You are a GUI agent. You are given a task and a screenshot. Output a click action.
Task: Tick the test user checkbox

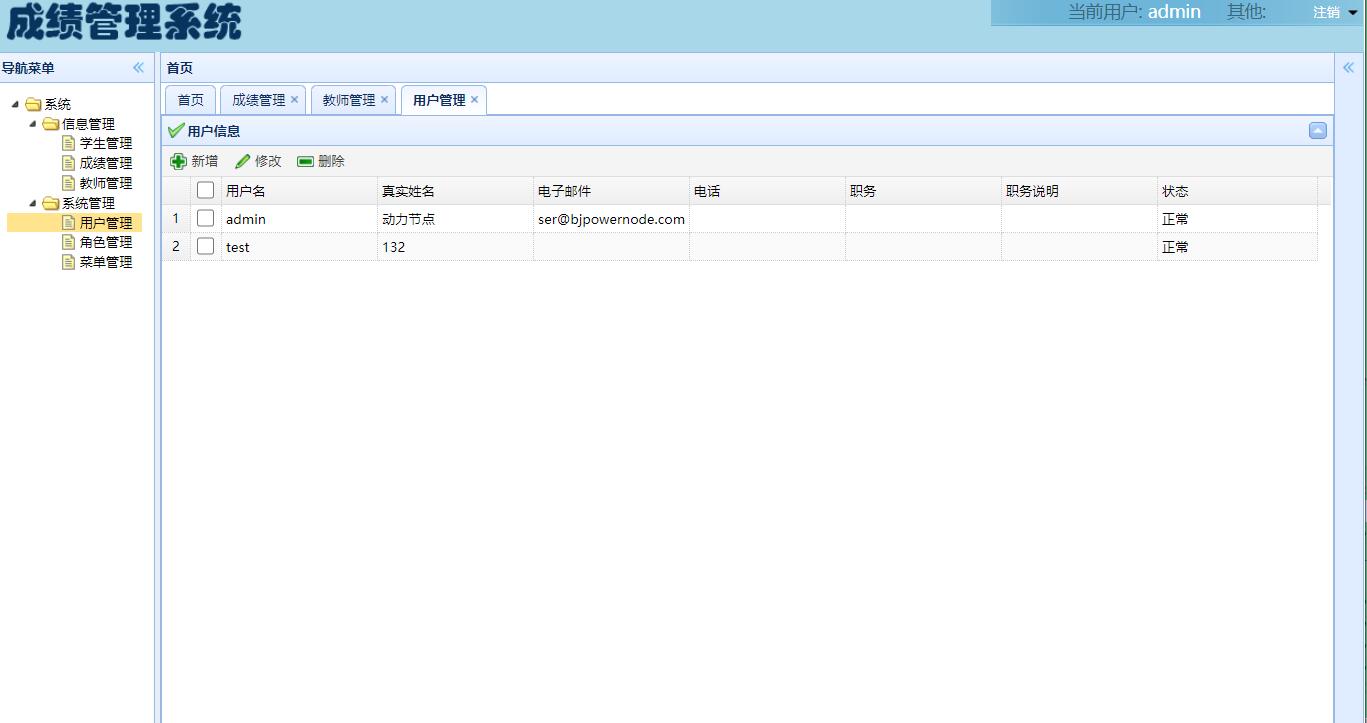205,246
